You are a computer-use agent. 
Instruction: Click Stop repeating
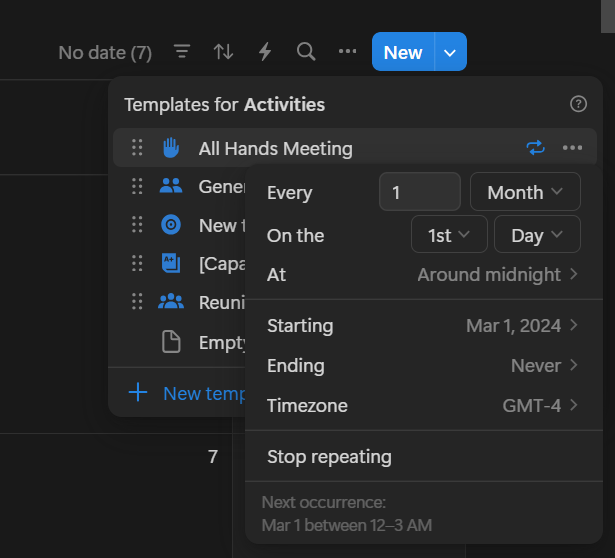(x=424, y=456)
